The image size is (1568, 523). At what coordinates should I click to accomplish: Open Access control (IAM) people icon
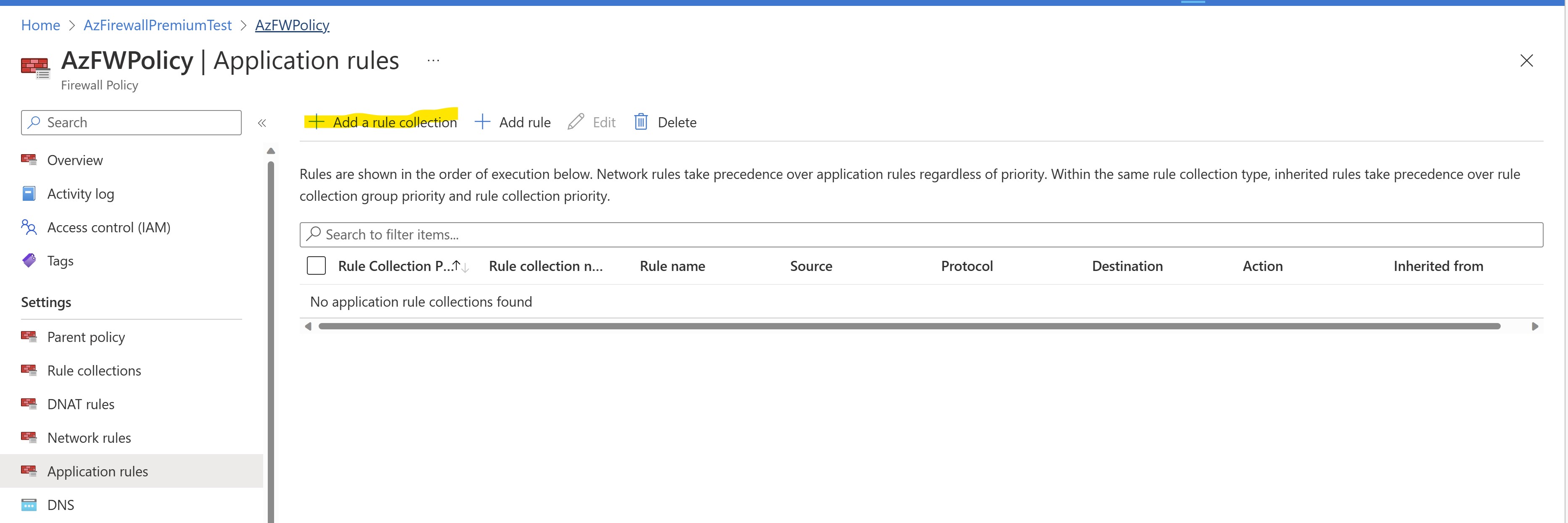pyautogui.click(x=29, y=227)
